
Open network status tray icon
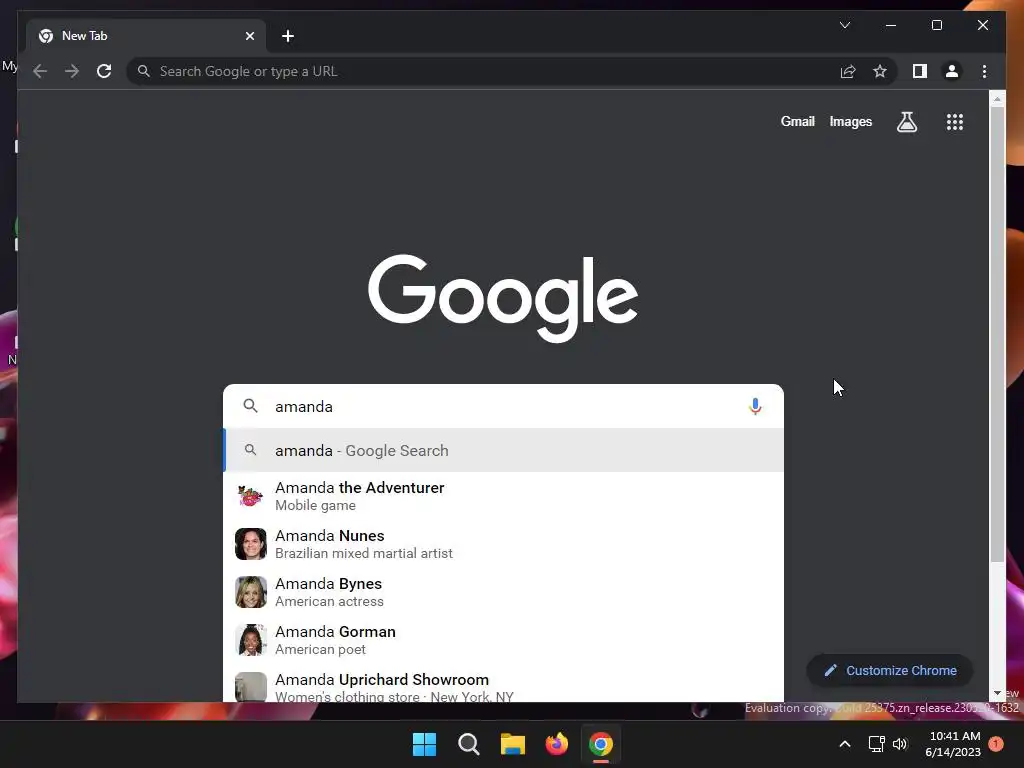876,744
